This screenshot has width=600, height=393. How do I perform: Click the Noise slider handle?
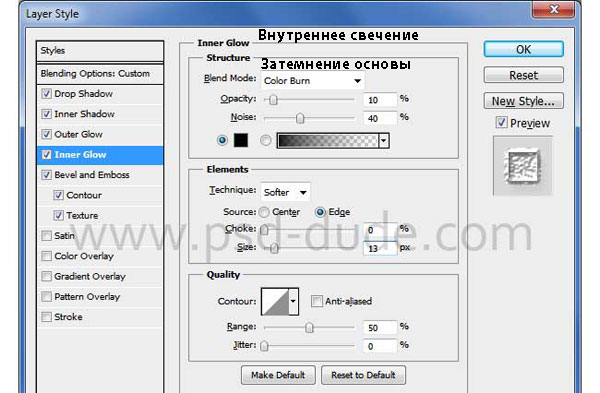pos(300,118)
